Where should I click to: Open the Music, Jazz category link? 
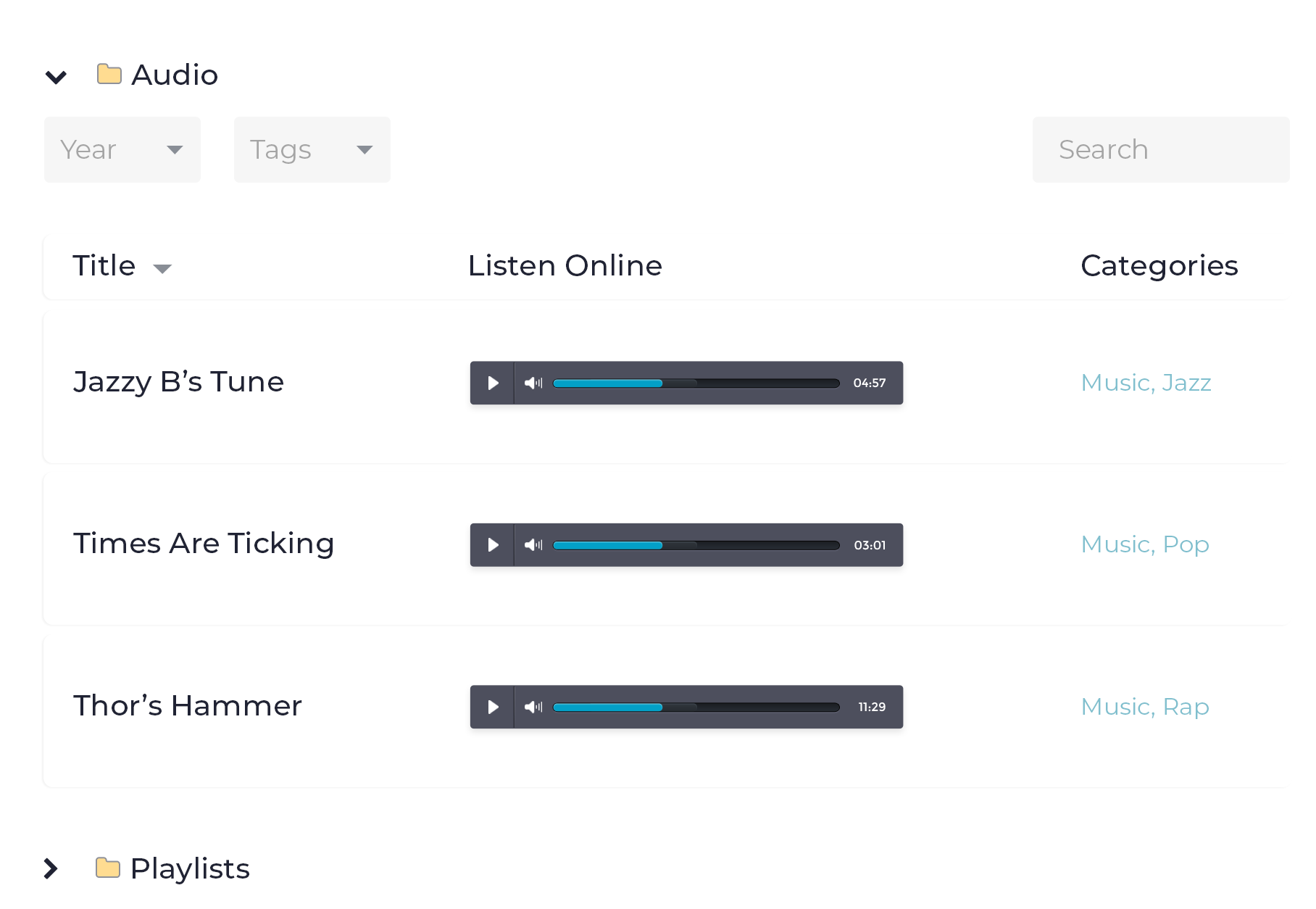pos(1146,383)
